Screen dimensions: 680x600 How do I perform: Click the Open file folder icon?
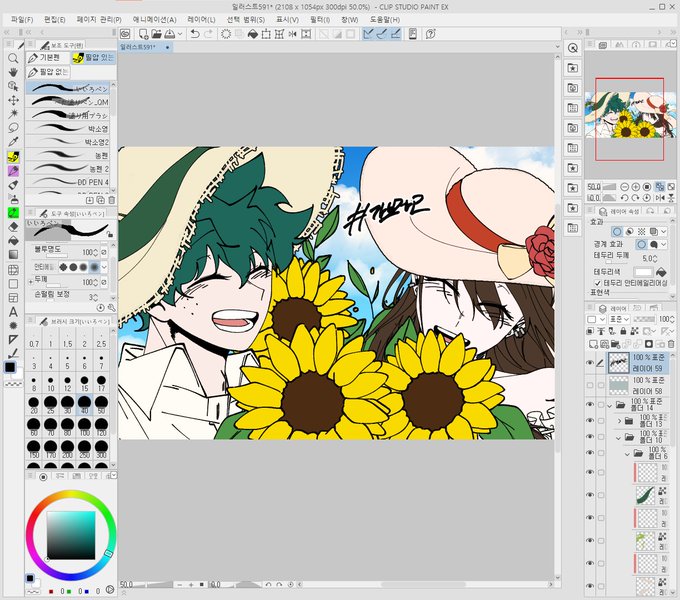coord(157,34)
